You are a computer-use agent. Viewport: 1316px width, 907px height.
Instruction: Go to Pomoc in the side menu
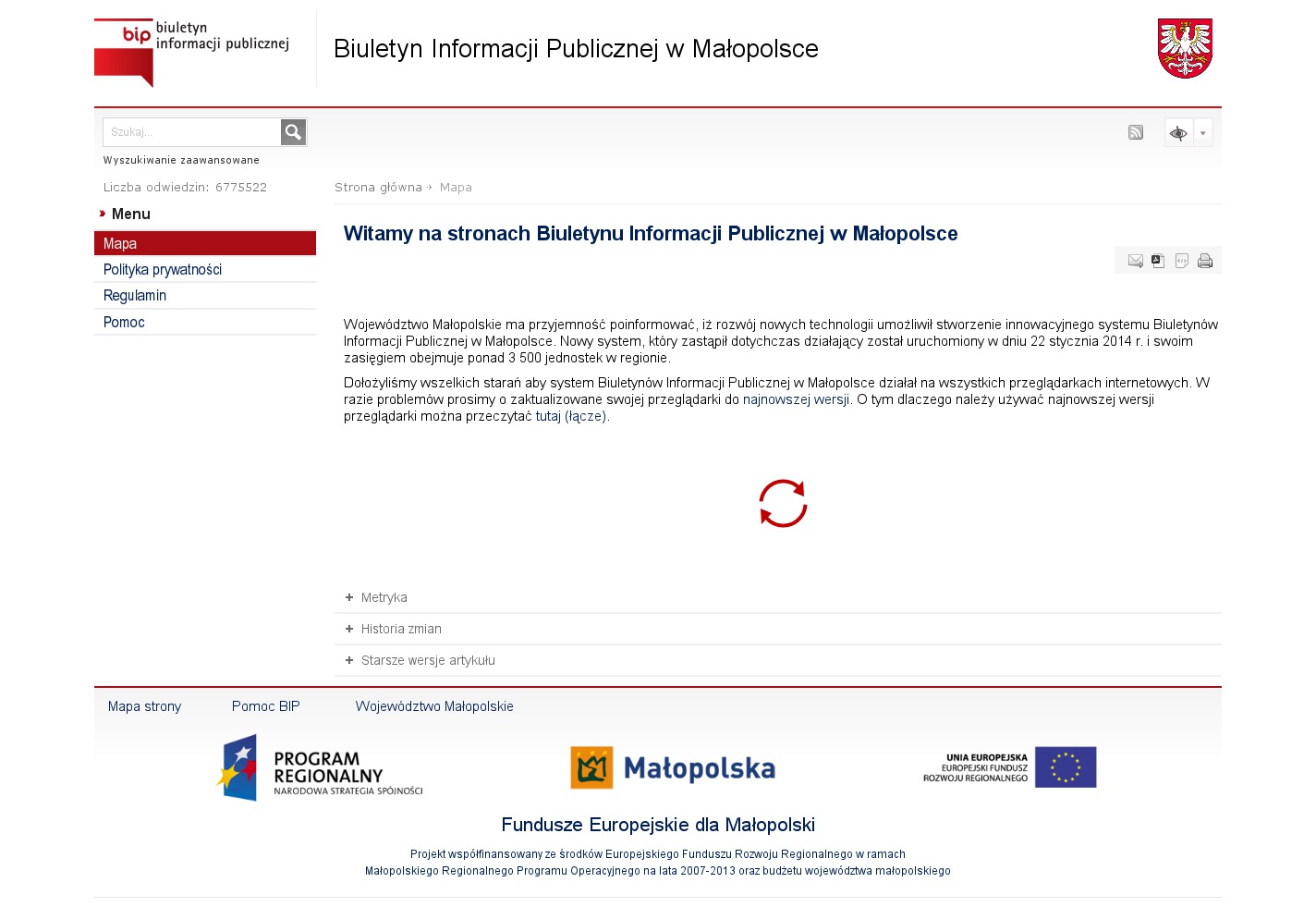click(x=124, y=323)
